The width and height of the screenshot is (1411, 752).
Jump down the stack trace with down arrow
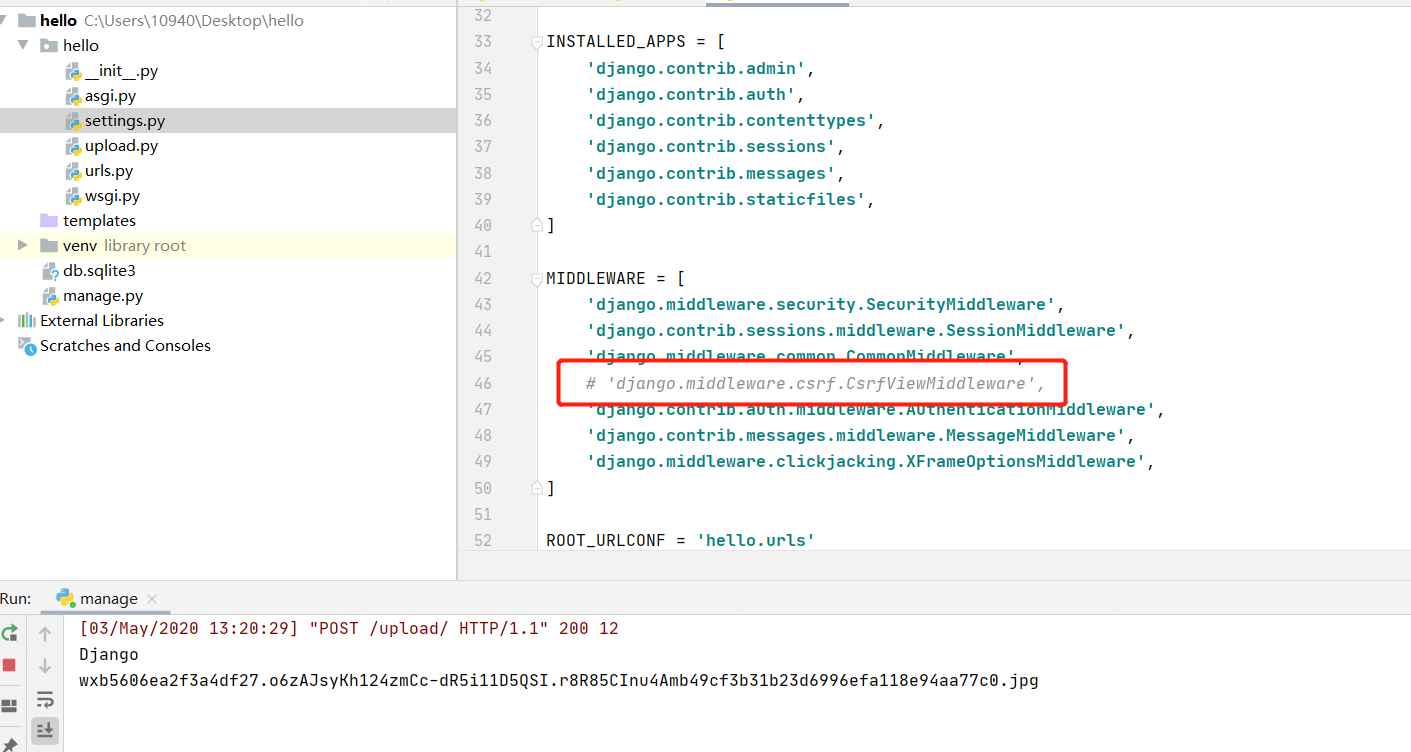point(45,666)
